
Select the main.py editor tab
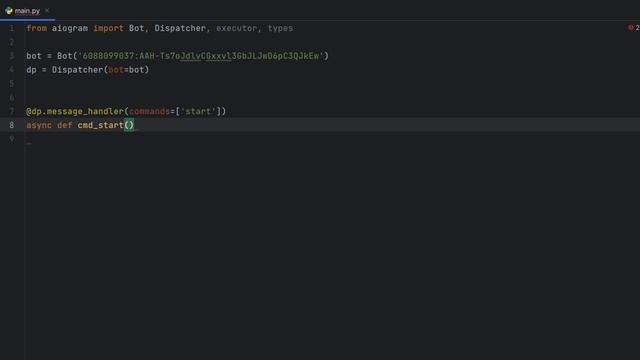tap(27, 11)
